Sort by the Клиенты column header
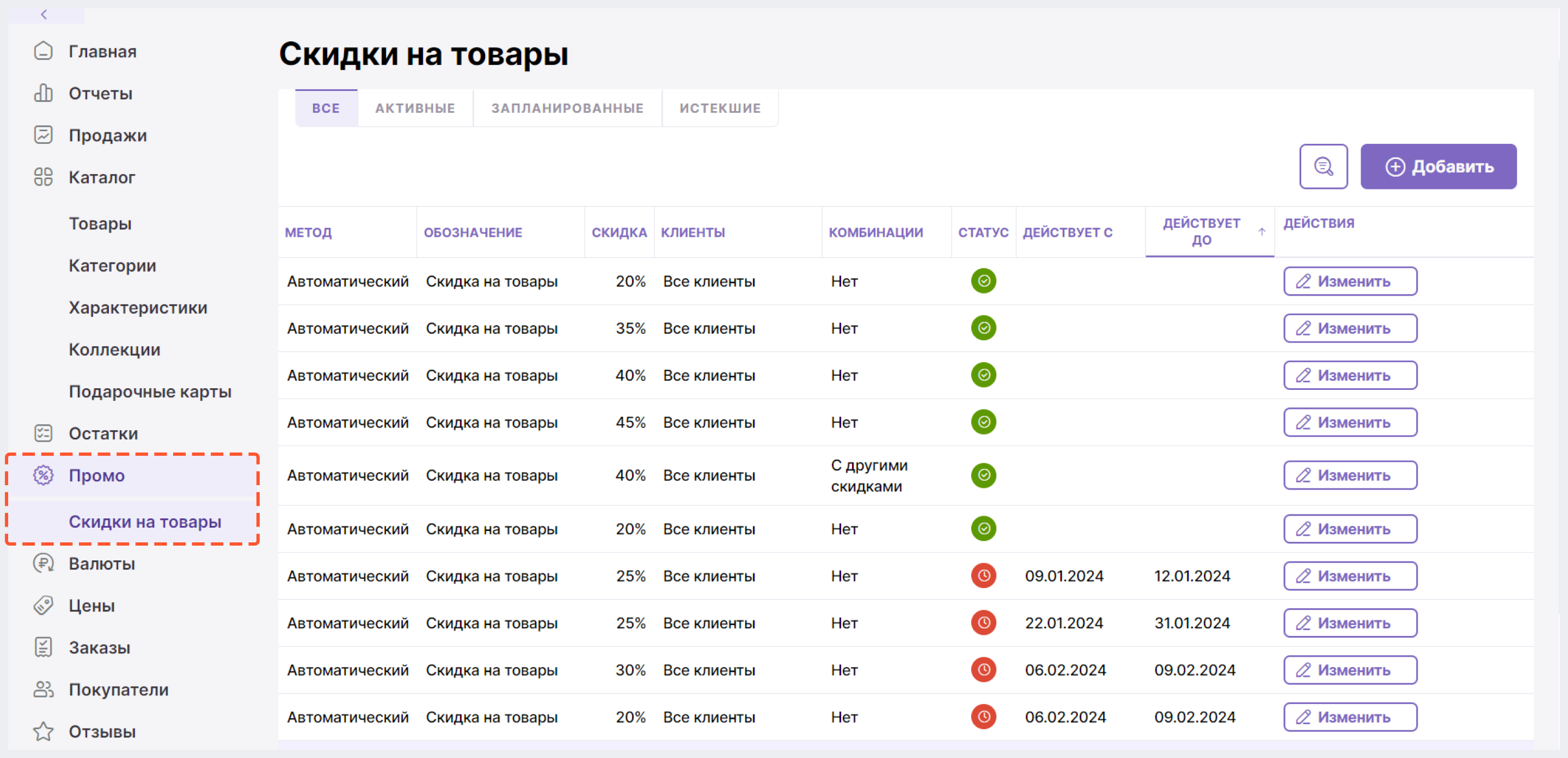Viewport: 1568px width, 758px height. point(693,232)
